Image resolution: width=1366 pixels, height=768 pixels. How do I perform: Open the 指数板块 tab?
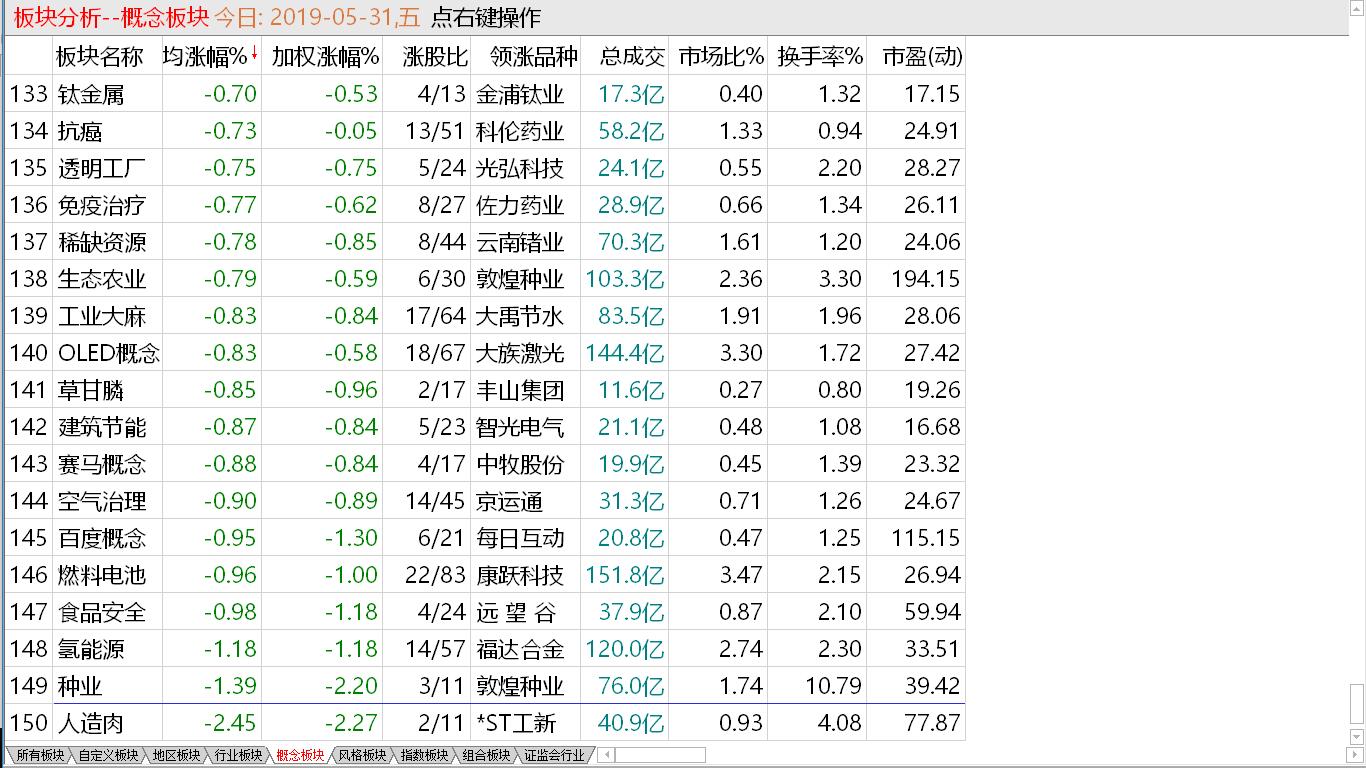click(x=424, y=756)
